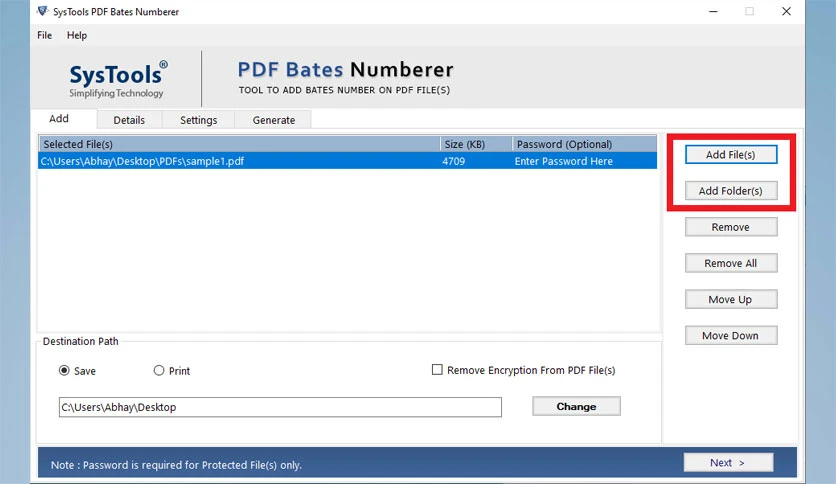Screen dimensions: 836x484
Task: Click the destination path input field
Action: point(280,407)
